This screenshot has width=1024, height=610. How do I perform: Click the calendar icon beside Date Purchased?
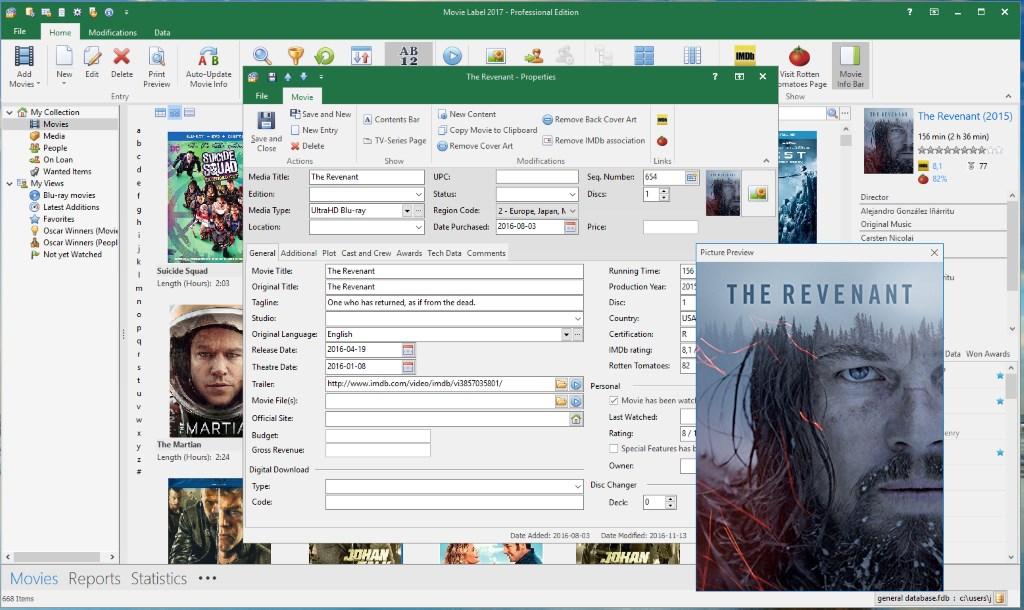pyautogui.click(x=570, y=227)
